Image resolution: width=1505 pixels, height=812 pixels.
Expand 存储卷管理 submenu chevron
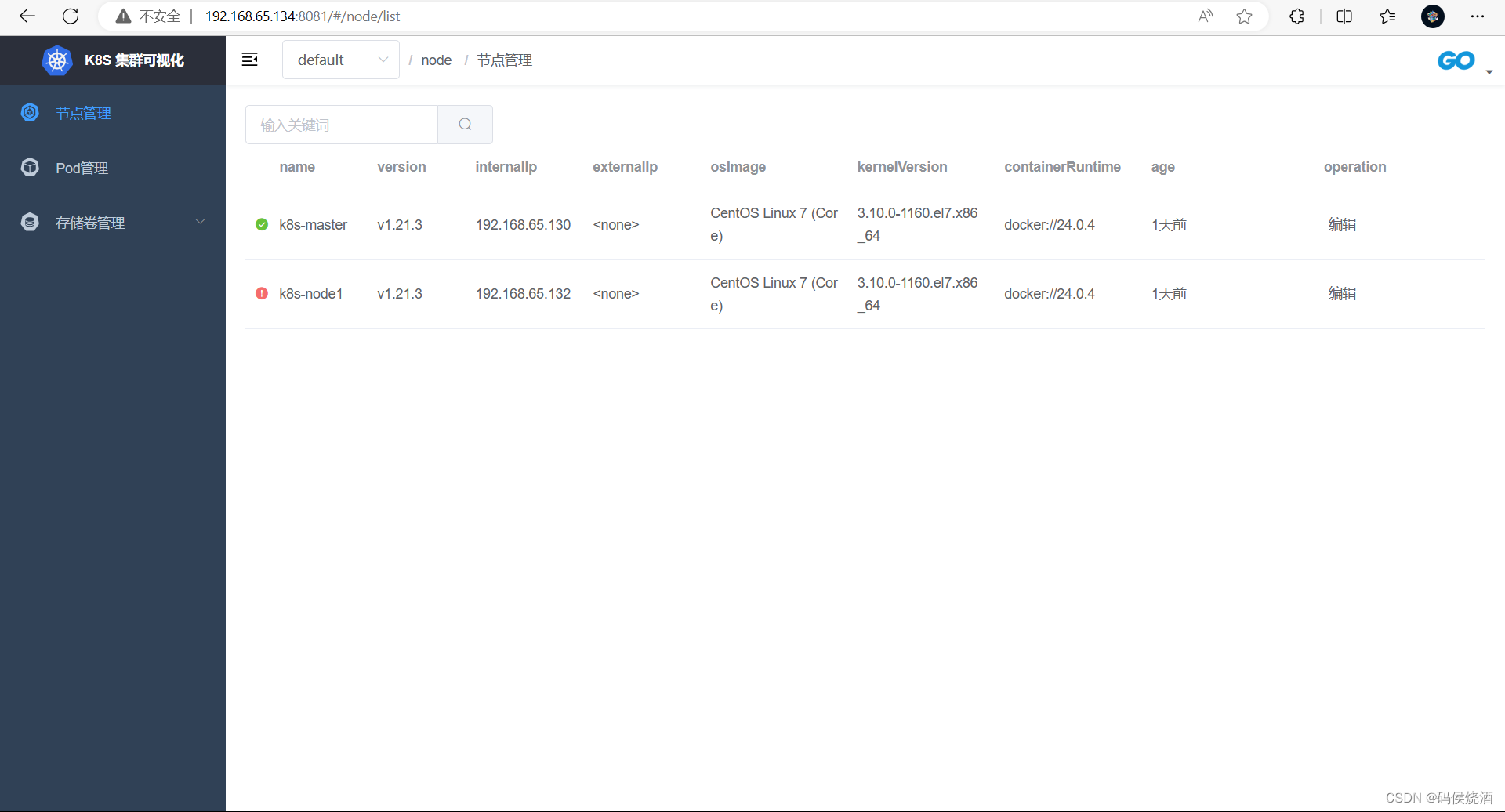point(200,222)
